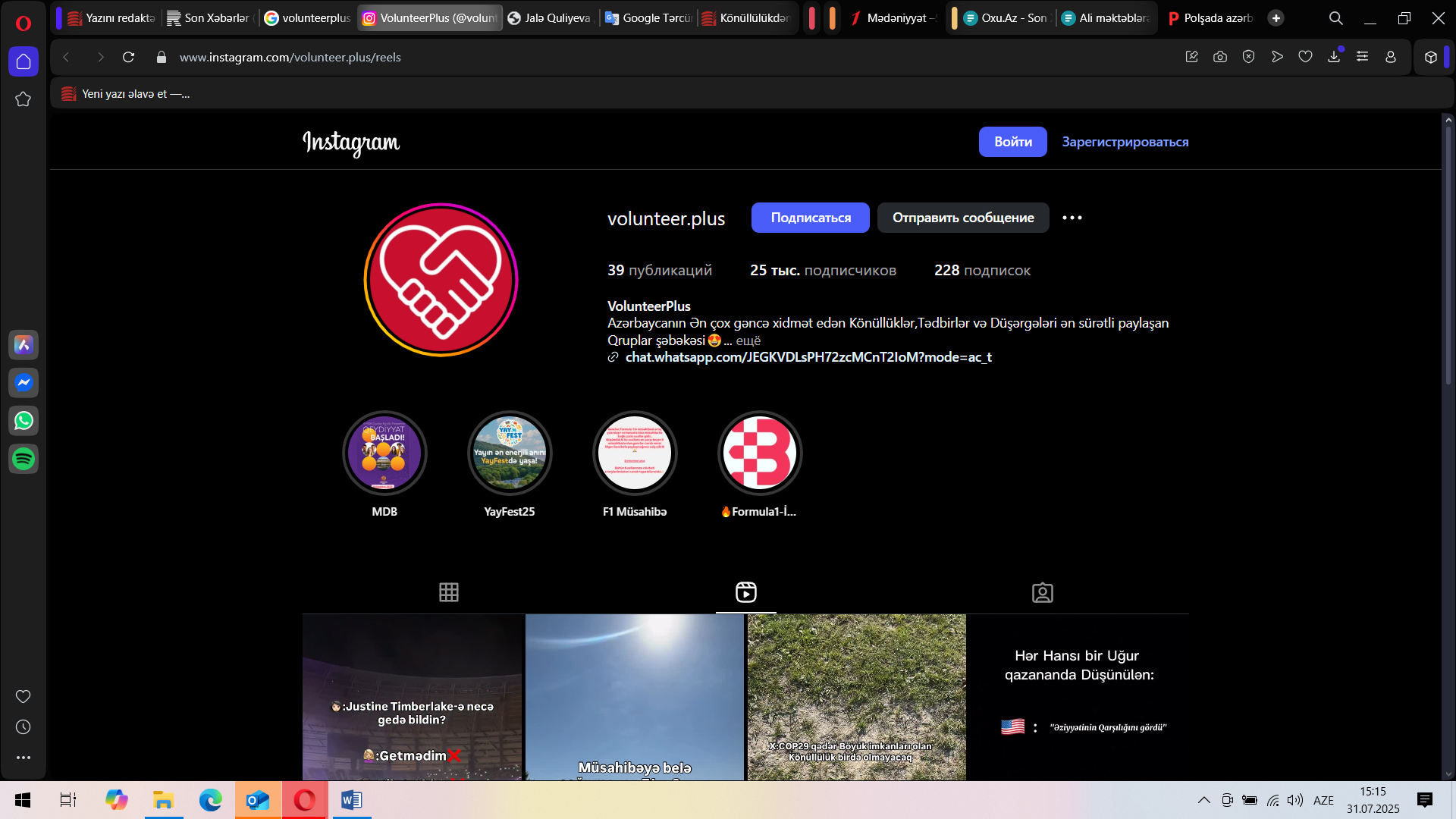Viewport: 1456px width, 819px height.
Task: Show hidden system tray icons chevron
Action: pyautogui.click(x=1203, y=800)
